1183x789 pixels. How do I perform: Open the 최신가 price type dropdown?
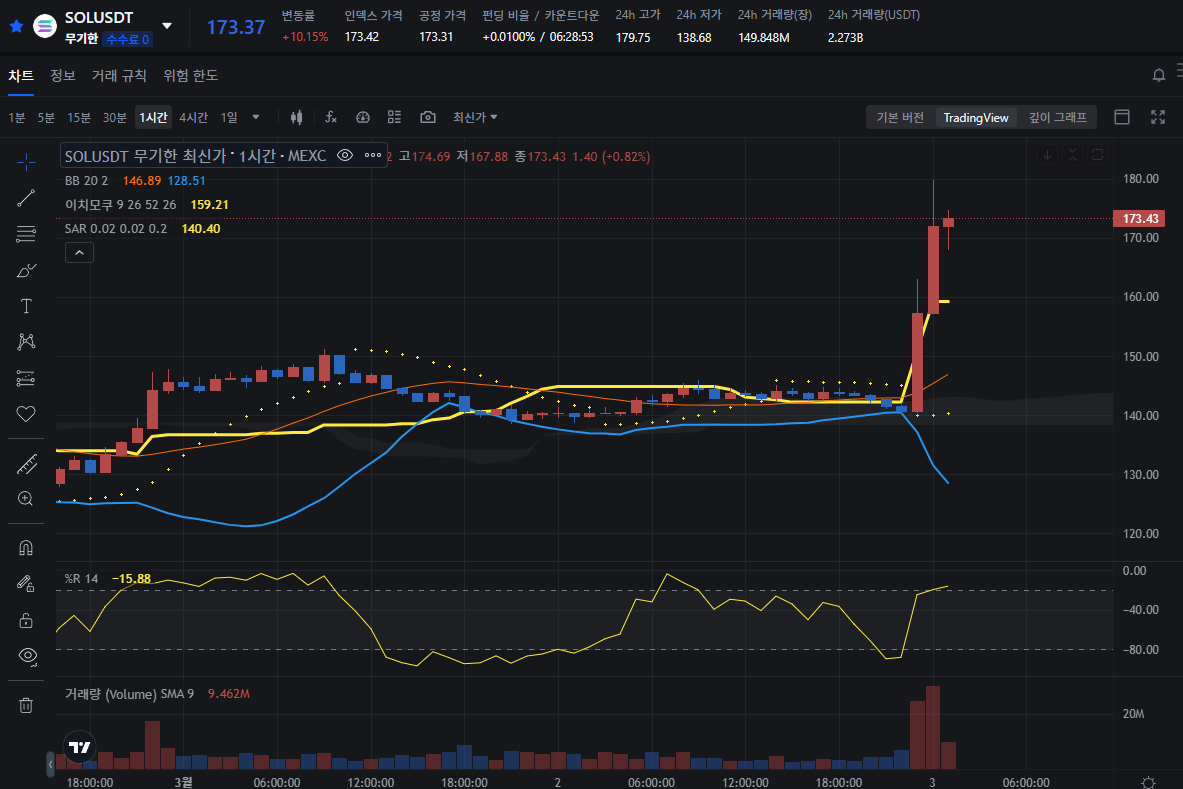click(x=475, y=117)
